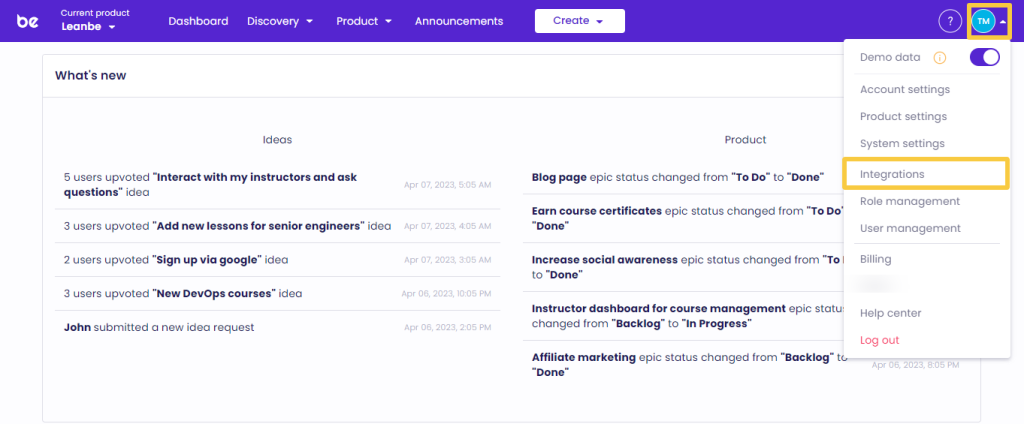Screen dimensions: 1024x424
Task: Click the Leanbe 'be' logo icon
Action: [x=28, y=21]
